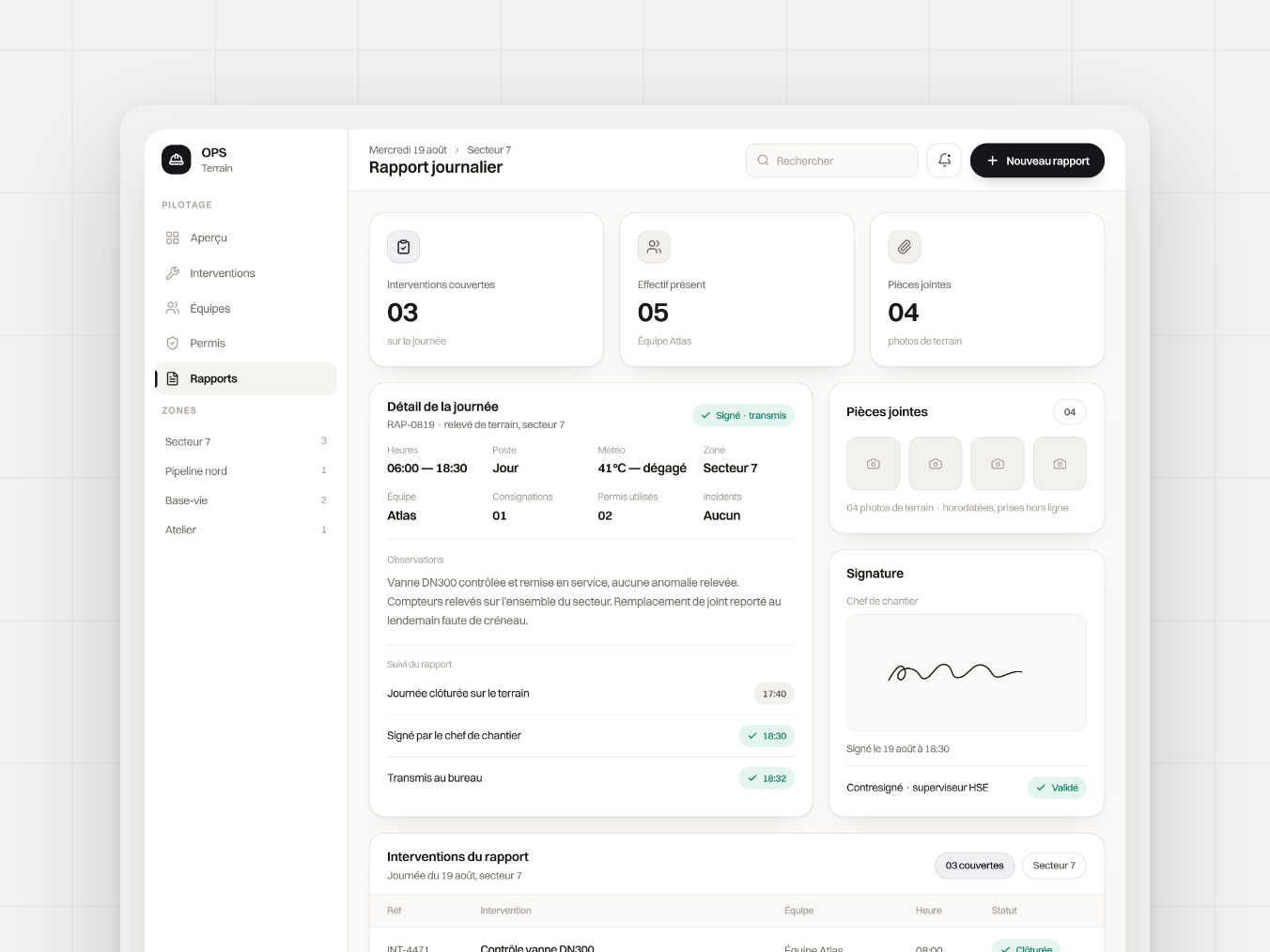Click the Transmis au bureau entry
This screenshot has width=1270, height=952.
click(x=435, y=778)
